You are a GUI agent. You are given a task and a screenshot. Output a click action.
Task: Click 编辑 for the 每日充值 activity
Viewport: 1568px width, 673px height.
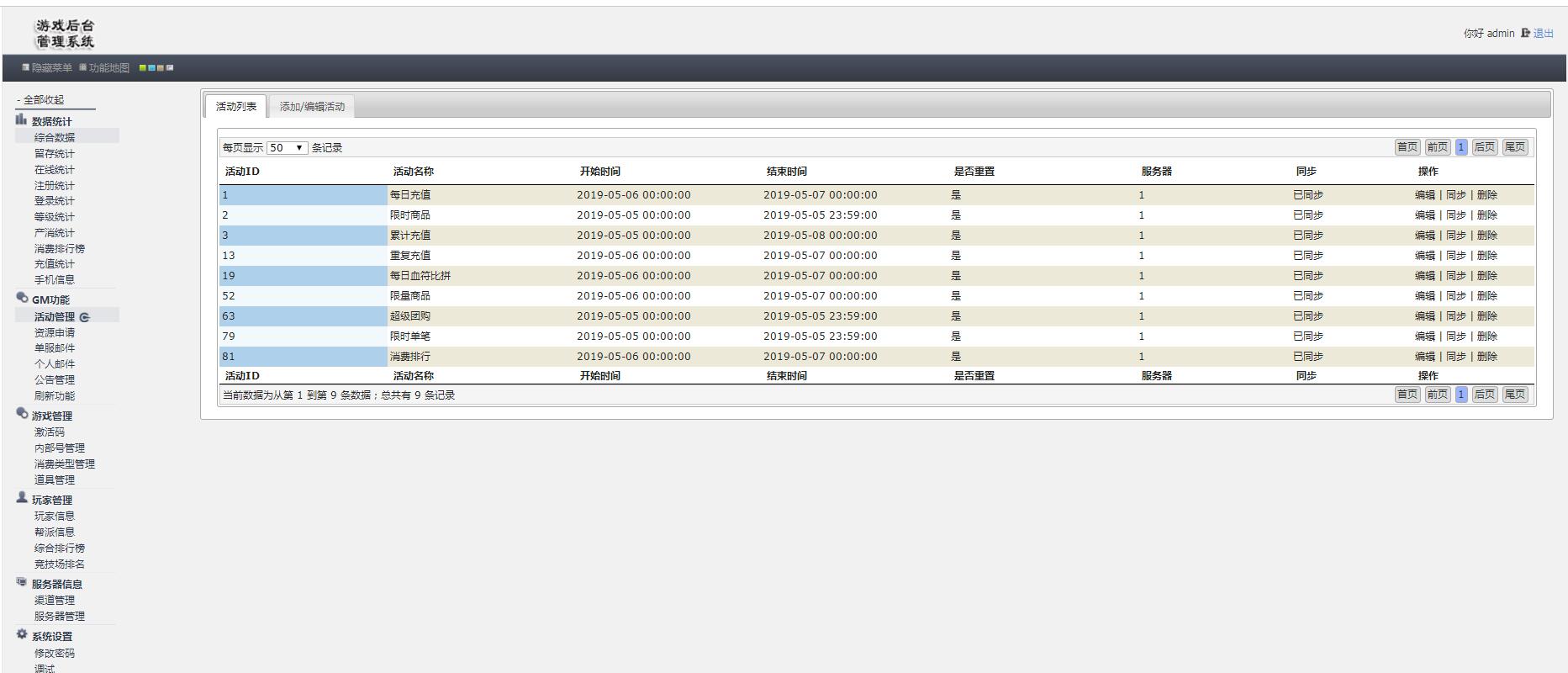[x=1424, y=195]
